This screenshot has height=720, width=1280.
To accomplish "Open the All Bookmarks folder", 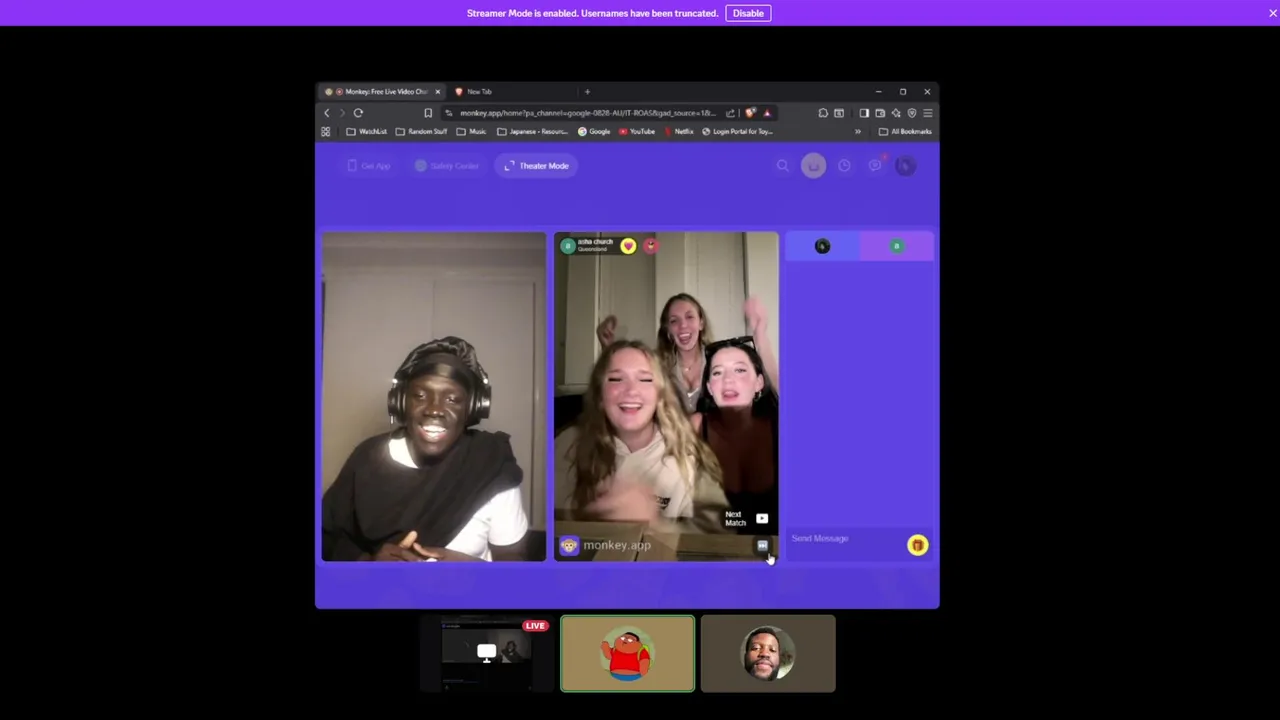I will click(x=905, y=132).
